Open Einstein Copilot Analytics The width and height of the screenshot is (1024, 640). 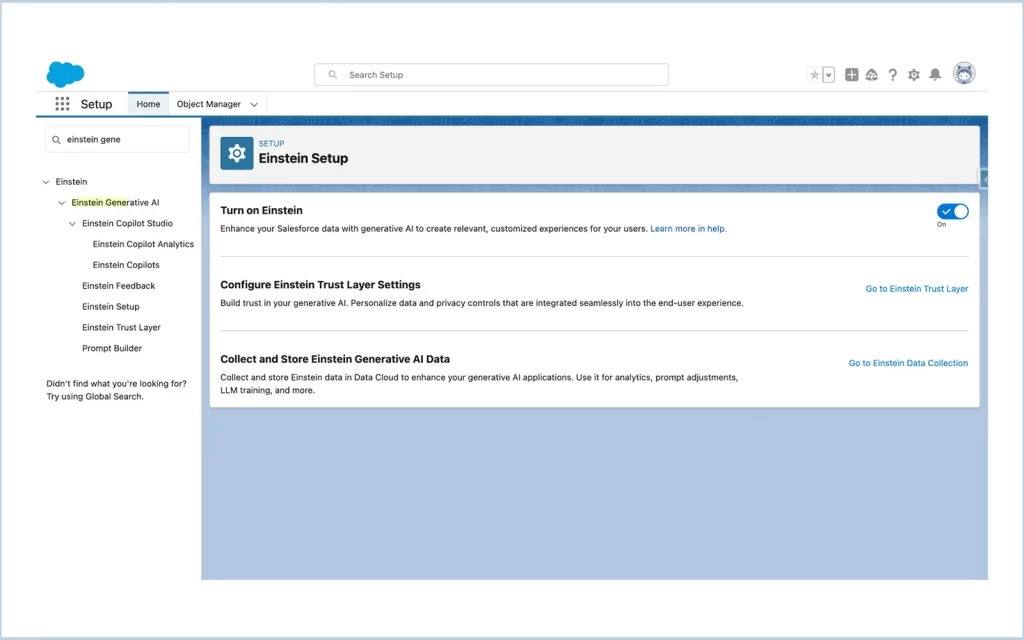(143, 244)
